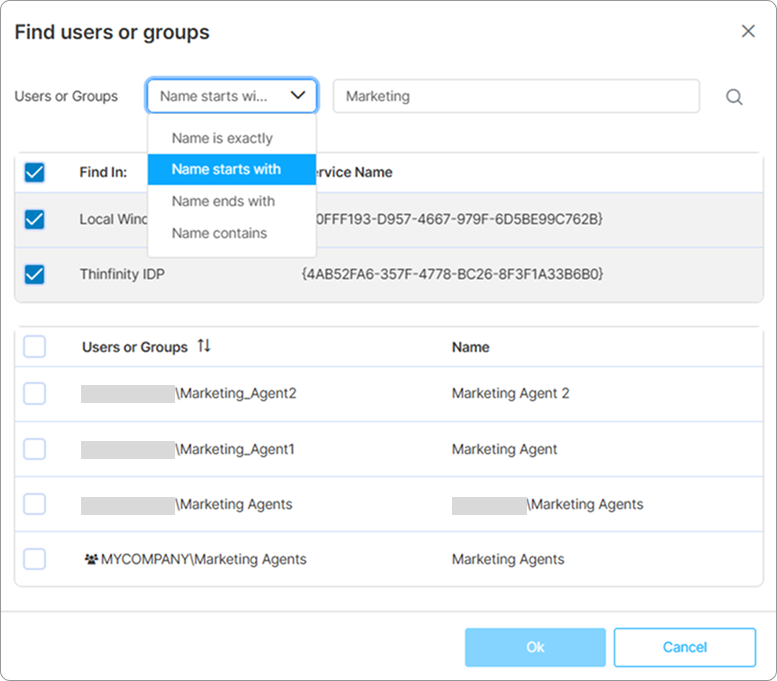The height and width of the screenshot is (681, 777).
Task: Click the MYCOMPANY\Marketing Agents group entry
Action: [x=204, y=559]
